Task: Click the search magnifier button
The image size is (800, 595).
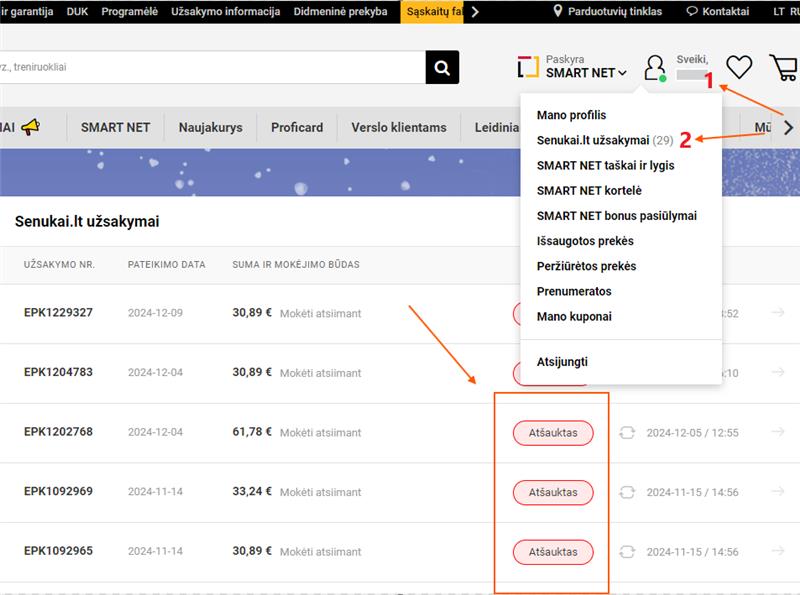Action: 442,67
